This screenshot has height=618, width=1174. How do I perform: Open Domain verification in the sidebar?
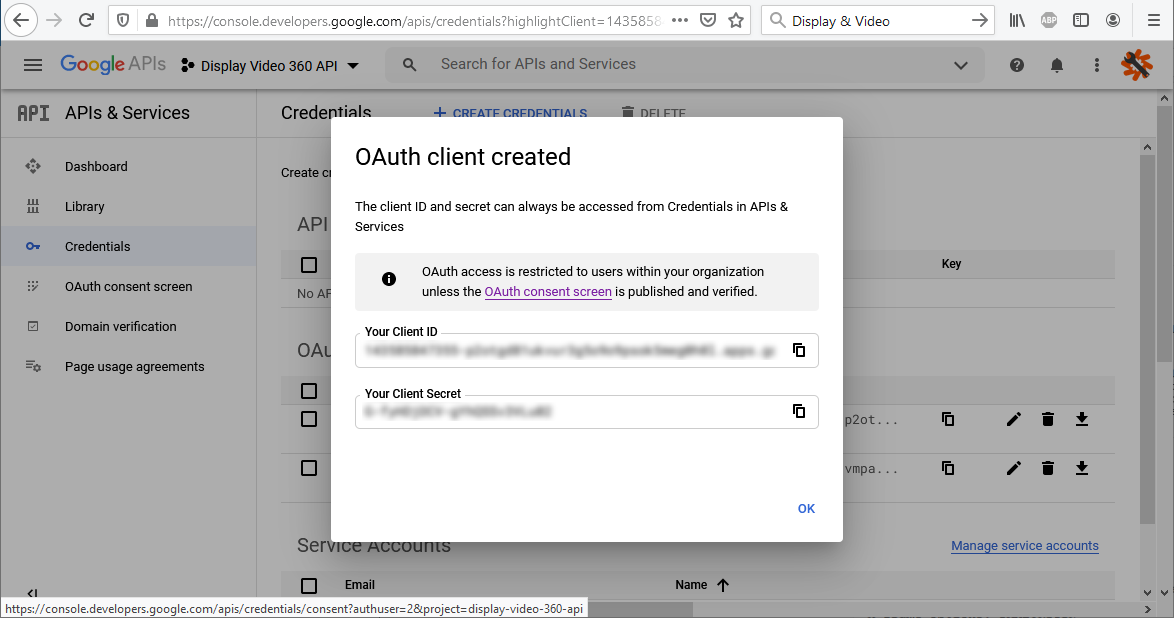pos(120,327)
